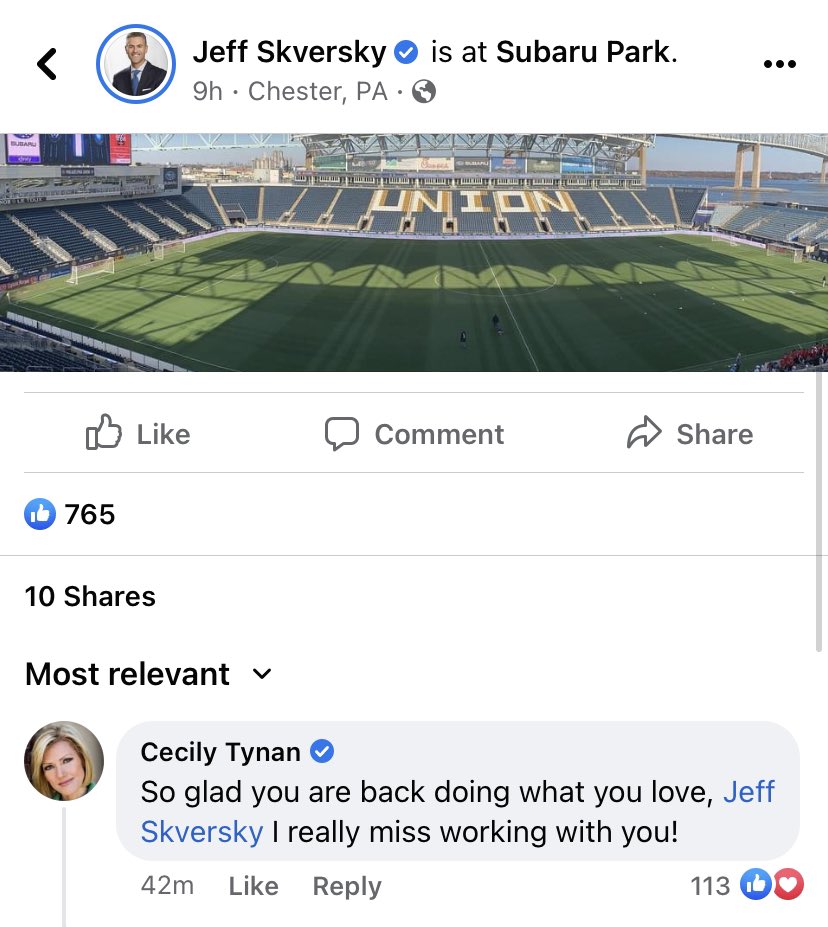Open Cecily Tynan's avatar
The width and height of the screenshot is (828, 927).
coord(64,761)
